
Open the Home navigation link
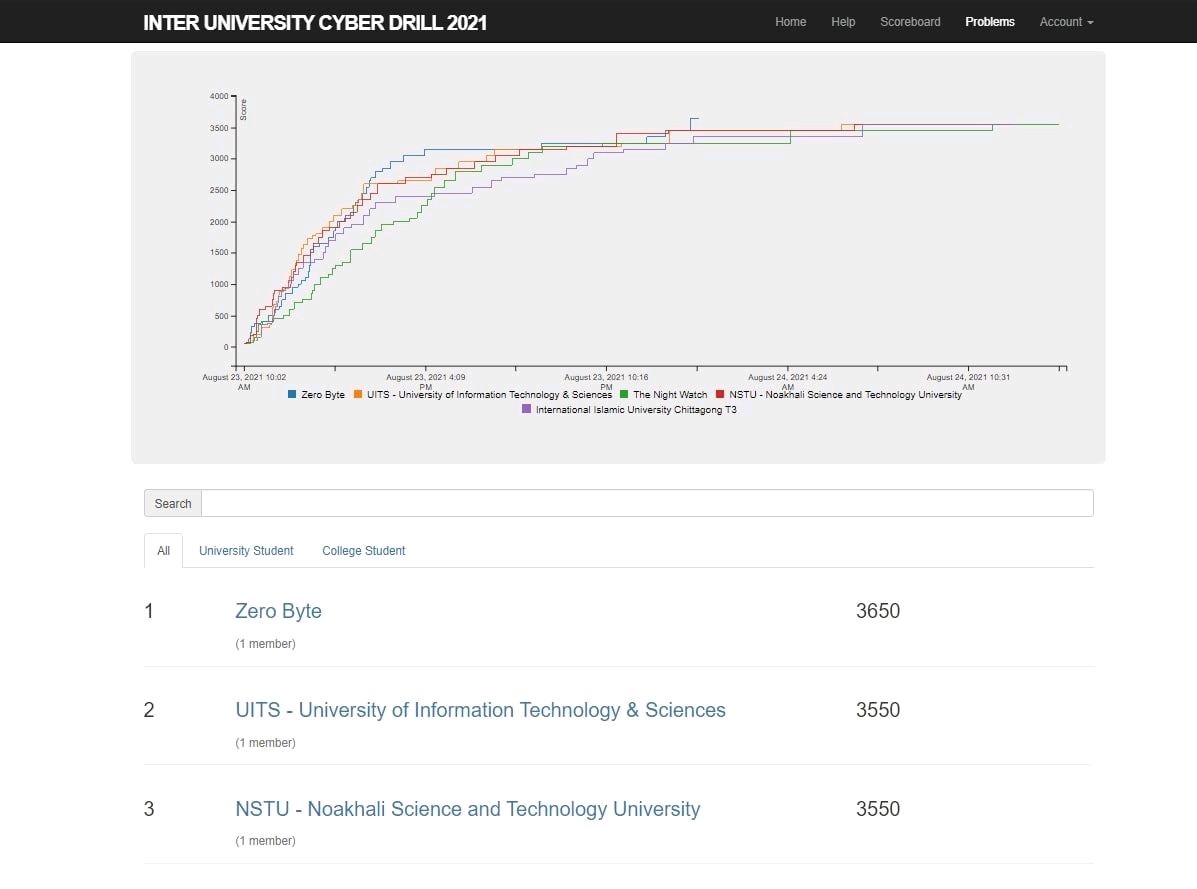(x=790, y=21)
